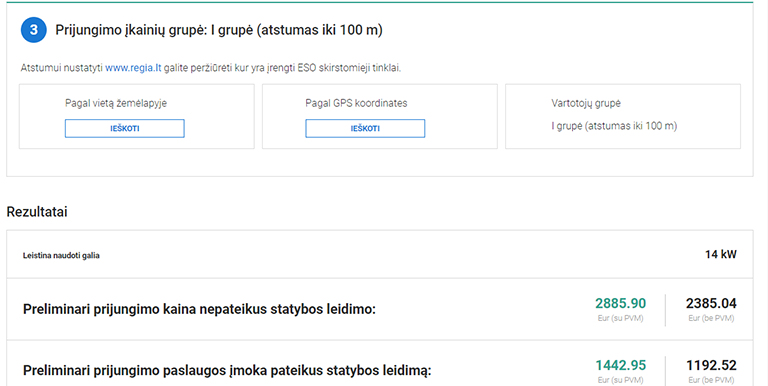
Task: Click the Pagal GPS koordinates label
Action: click(x=356, y=103)
